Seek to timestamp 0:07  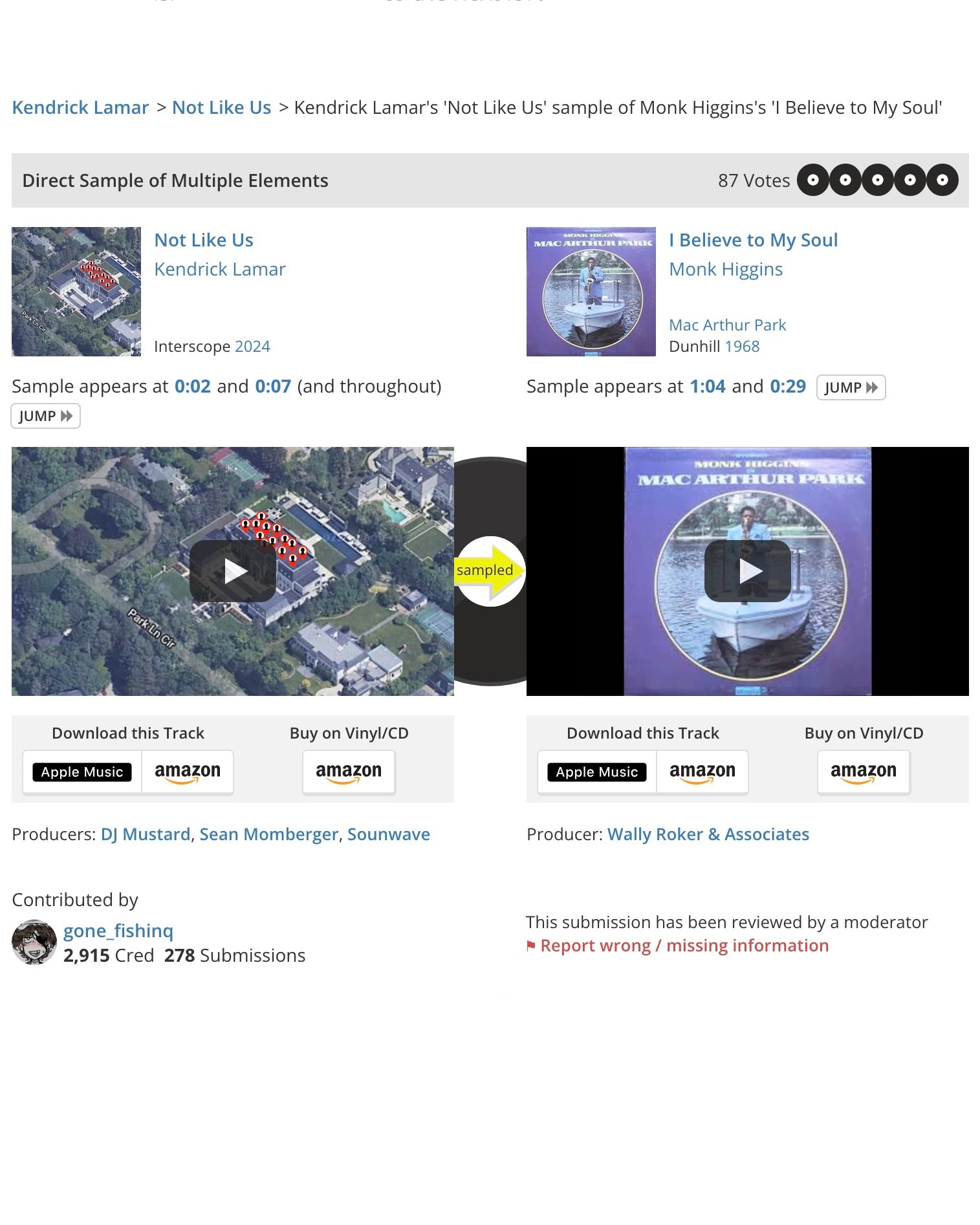coord(273,386)
